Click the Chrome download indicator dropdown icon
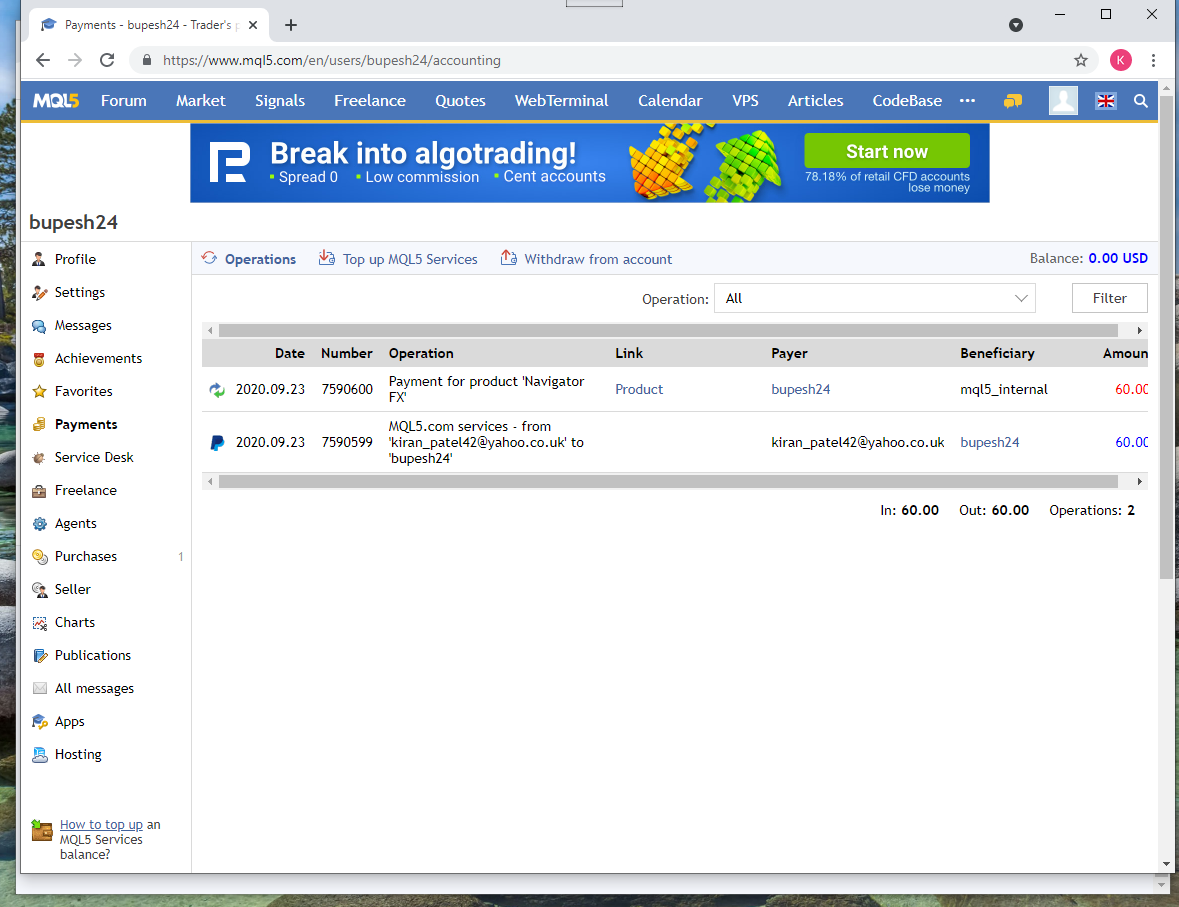The width and height of the screenshot is (1179, 907). tap(1016, 25)
